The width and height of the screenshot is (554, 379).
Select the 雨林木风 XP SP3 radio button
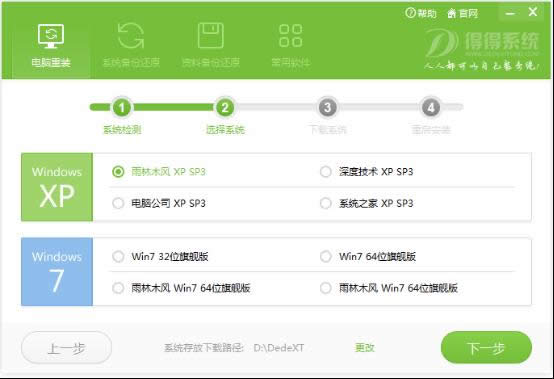[118, 172]
